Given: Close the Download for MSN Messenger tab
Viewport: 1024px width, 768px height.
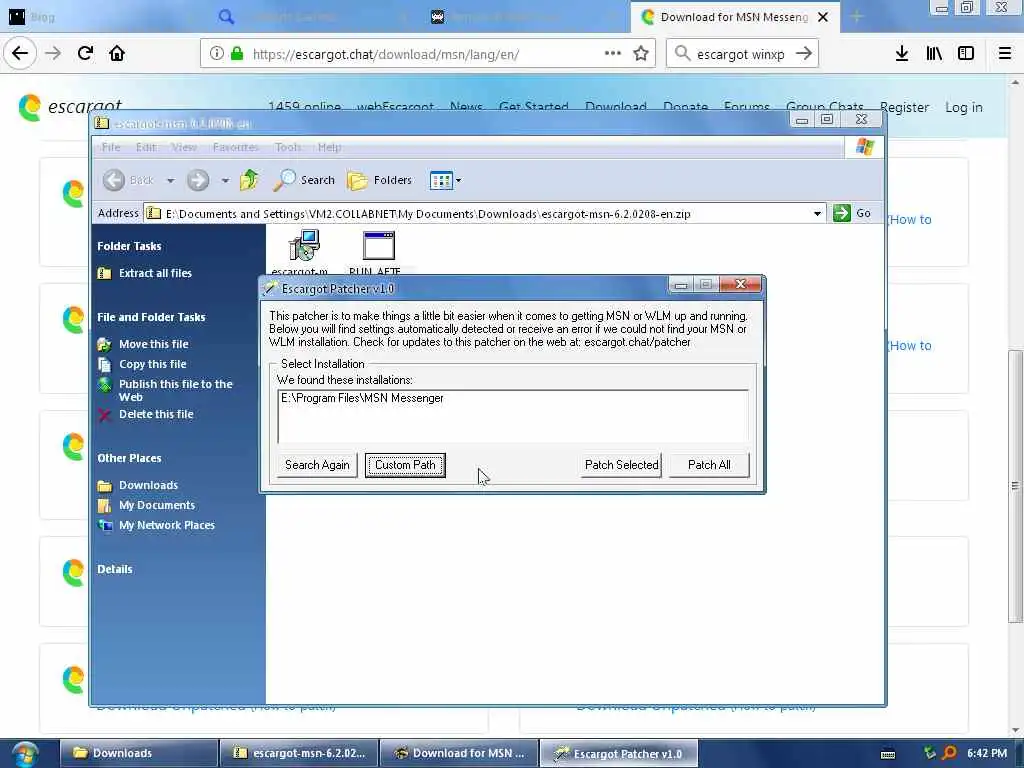Looking at the screenshot, I should point(823,17).
